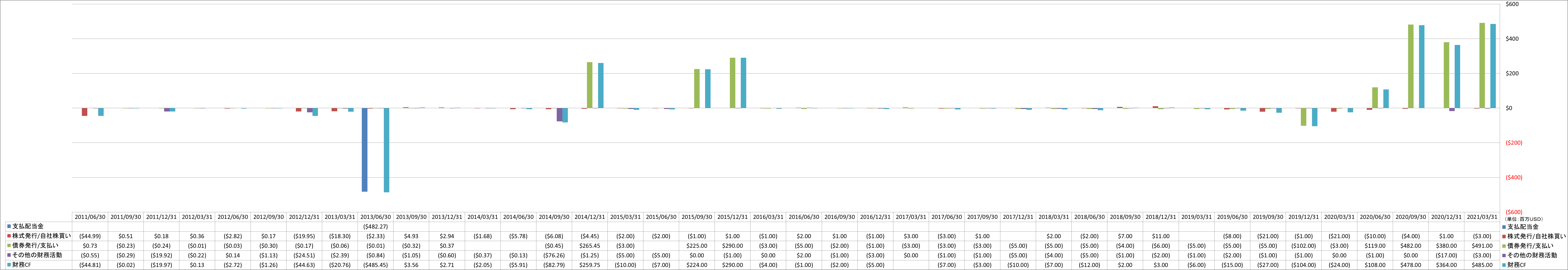Click the ($44.63) 財務CF cell
Viewport: 1568px width, 270px height.
[x=304, y=265]
